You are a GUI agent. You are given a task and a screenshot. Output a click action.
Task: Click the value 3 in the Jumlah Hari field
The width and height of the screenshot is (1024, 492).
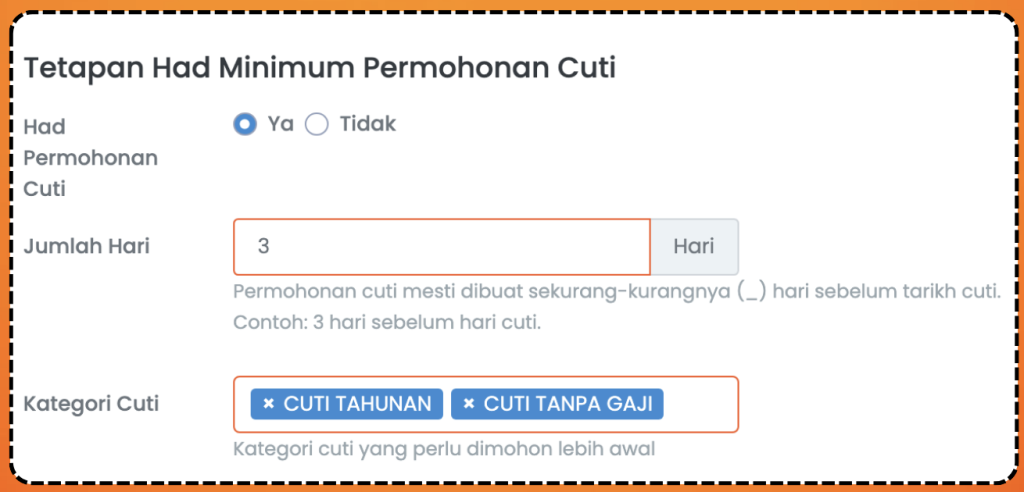tap(263, 246)
